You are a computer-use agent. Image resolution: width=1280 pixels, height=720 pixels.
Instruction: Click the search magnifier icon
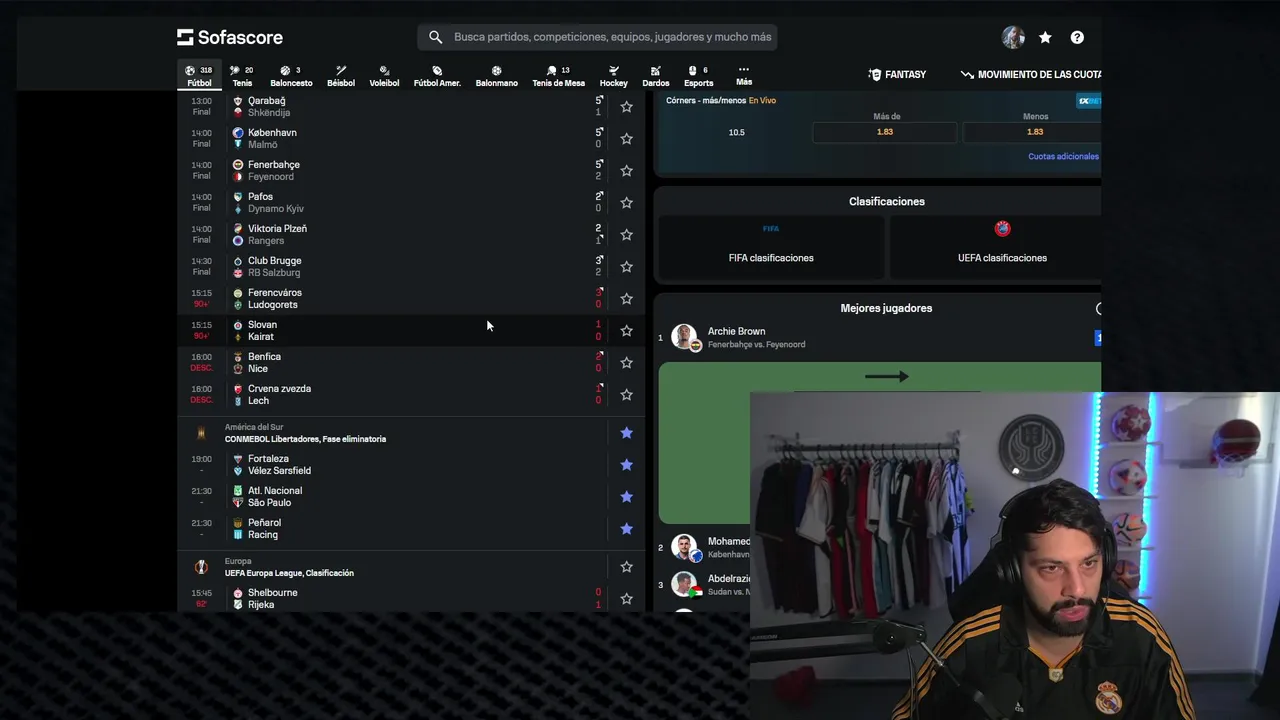coord(435,37)
